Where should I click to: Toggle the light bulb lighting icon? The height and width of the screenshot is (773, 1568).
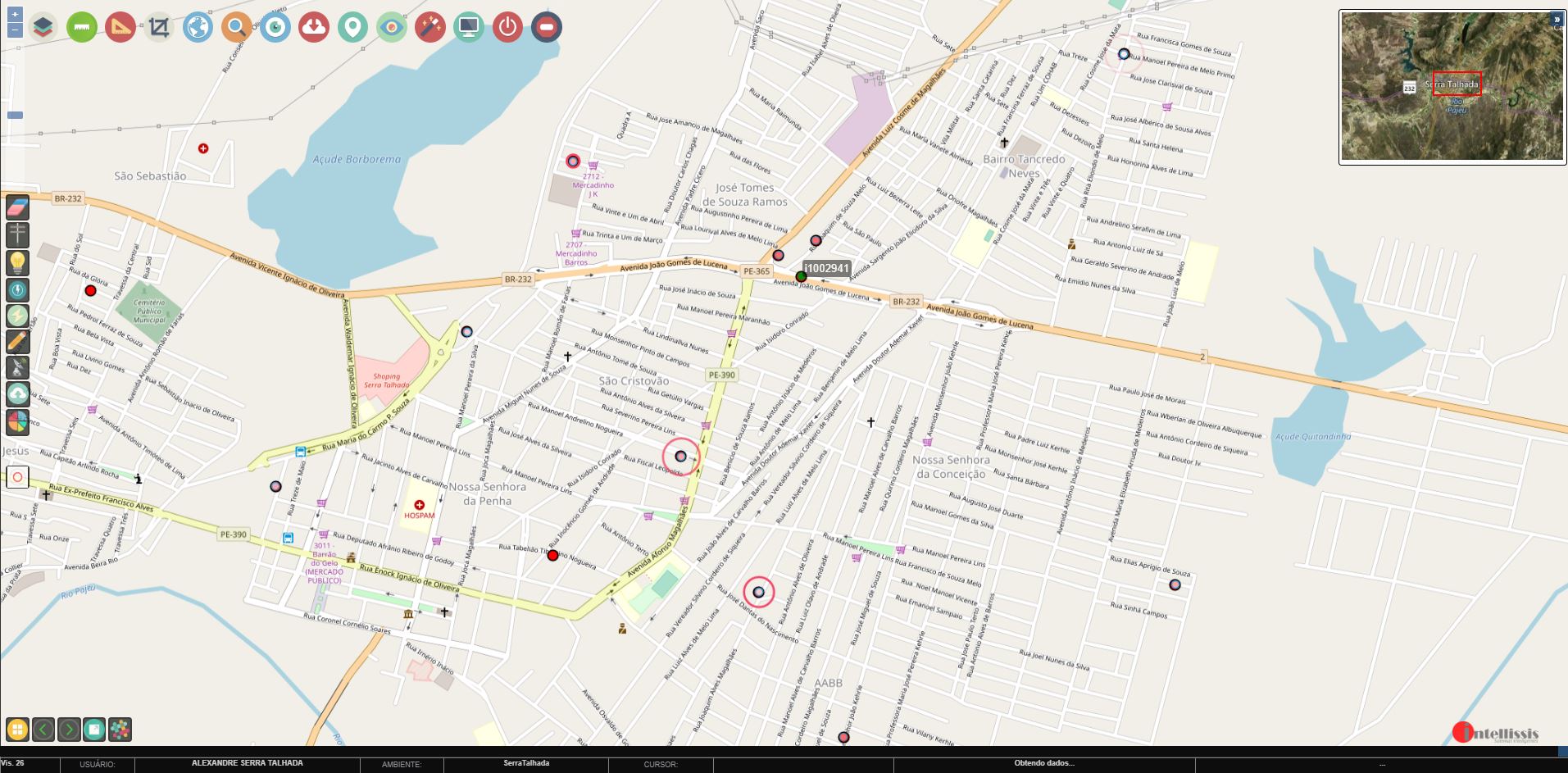tap(17, 262)
